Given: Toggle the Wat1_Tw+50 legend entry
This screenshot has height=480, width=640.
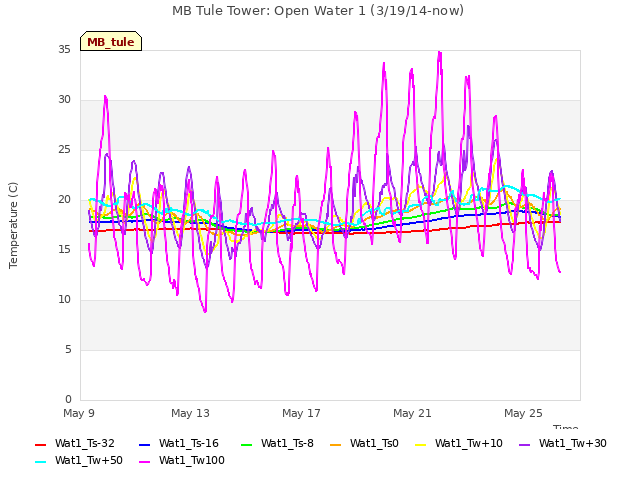Looking at the screenshot, I should pos(79,460).
